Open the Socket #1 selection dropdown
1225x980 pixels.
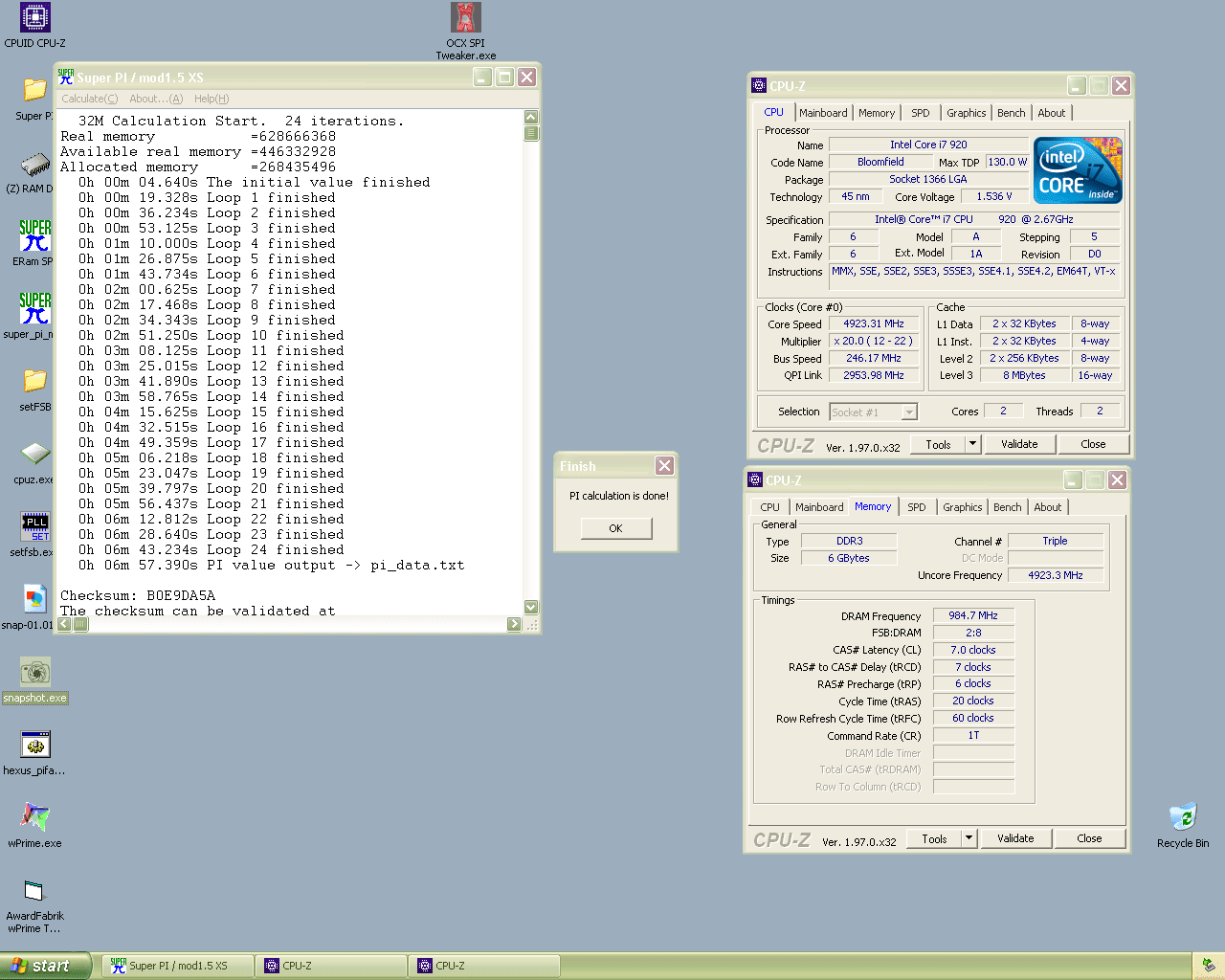[909, 412]
